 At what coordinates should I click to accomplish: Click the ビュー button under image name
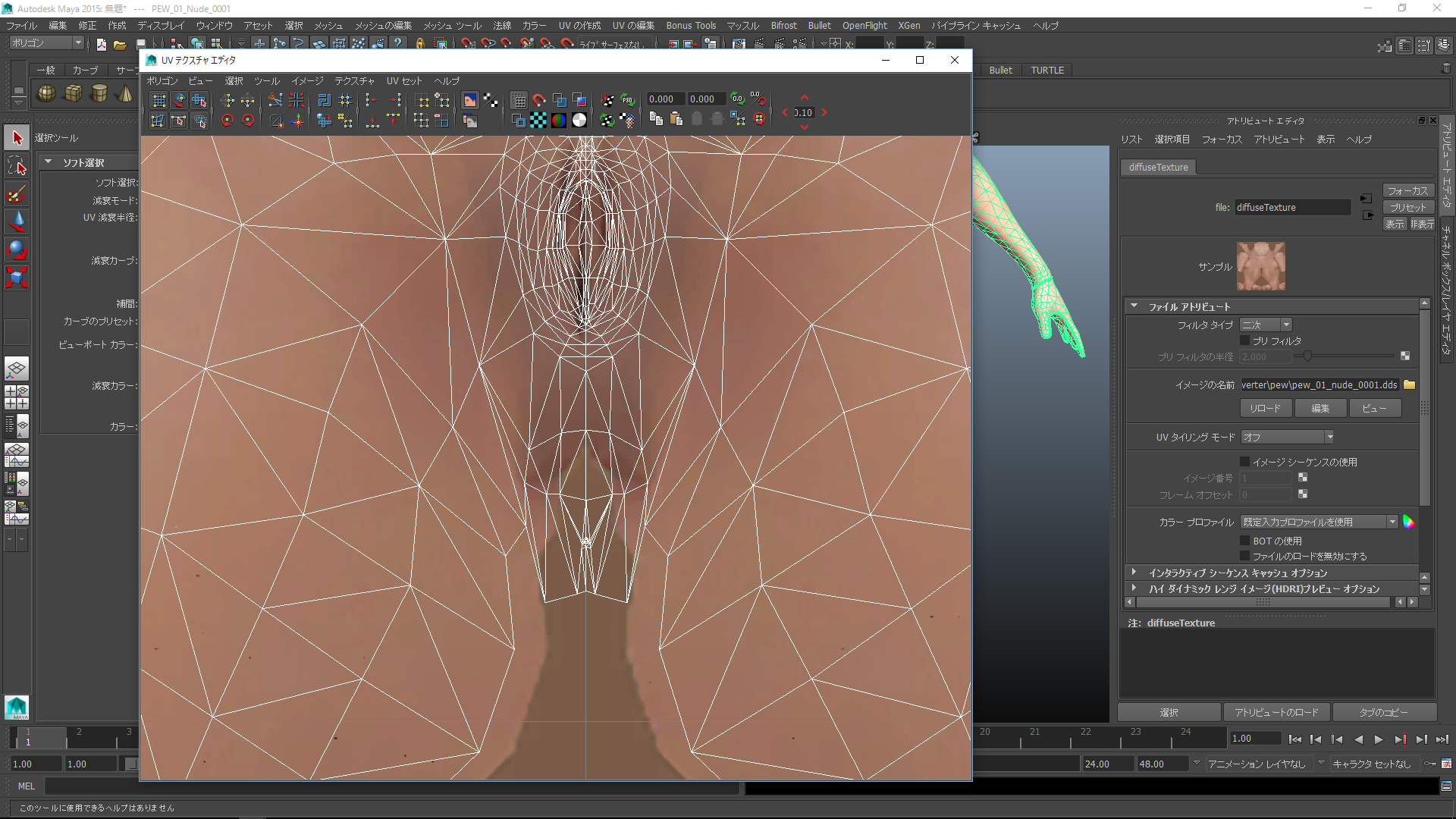click(1375, 408)
